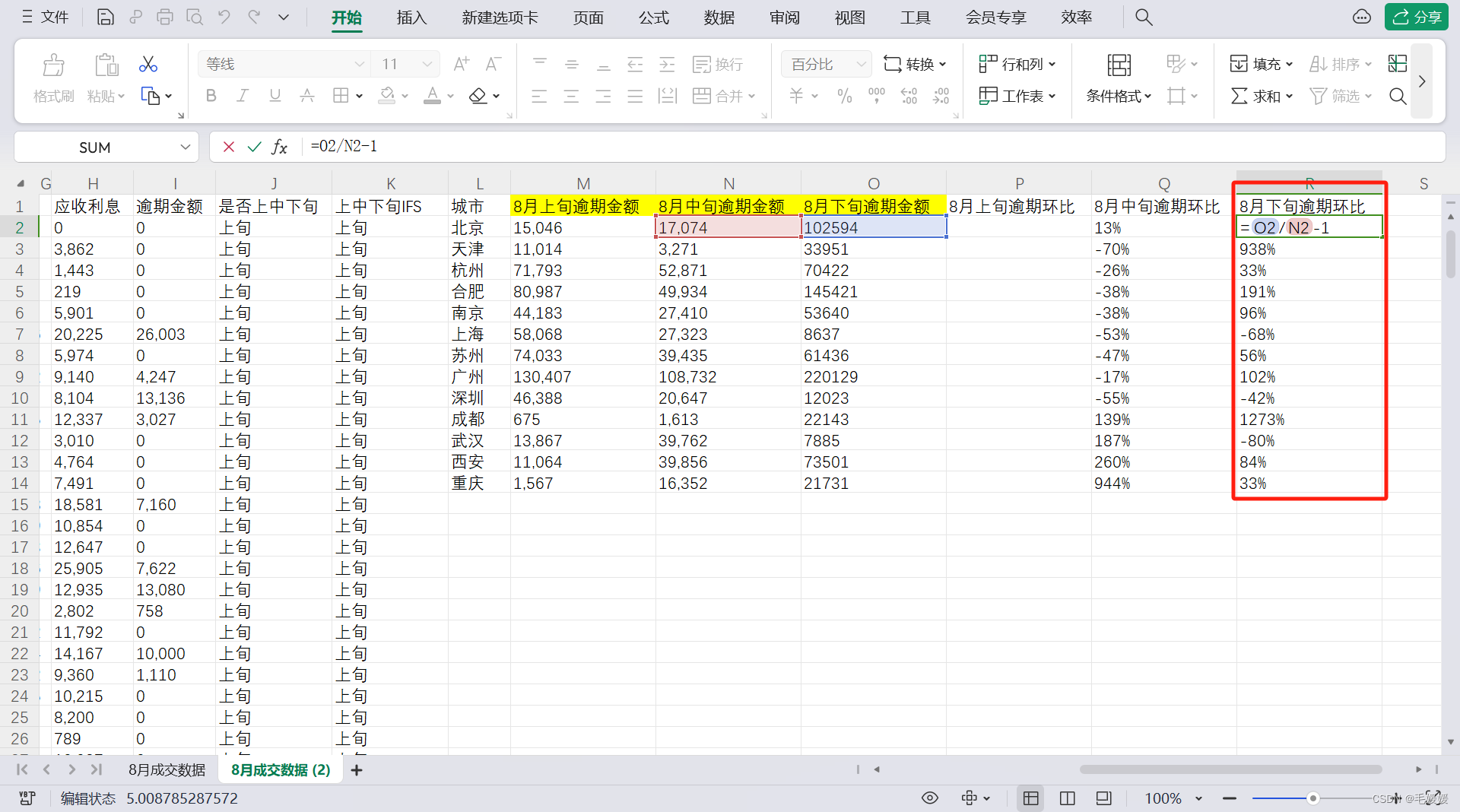The height and width of the screenshot is (812, 1460).
Task: Align text left in cell
Action: (x=539, y=96)
